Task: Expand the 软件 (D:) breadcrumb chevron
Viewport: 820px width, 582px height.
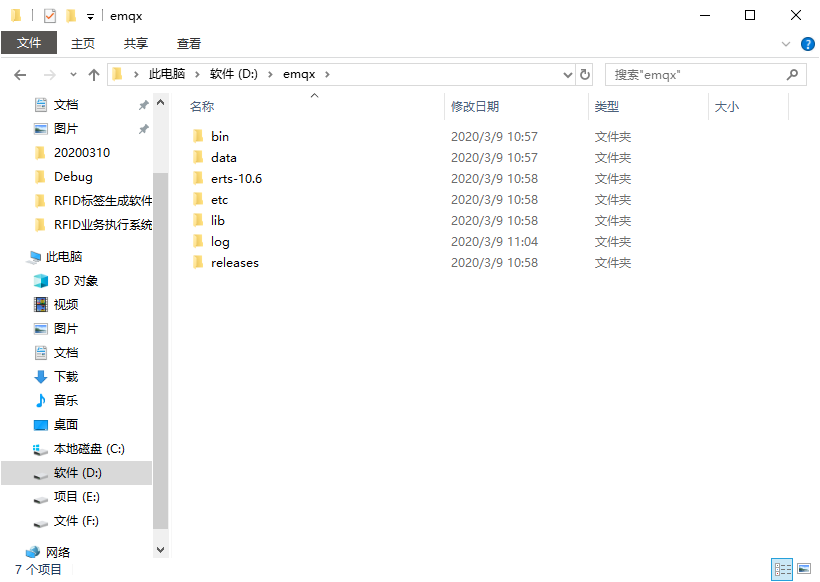Action: coord(270,75)
